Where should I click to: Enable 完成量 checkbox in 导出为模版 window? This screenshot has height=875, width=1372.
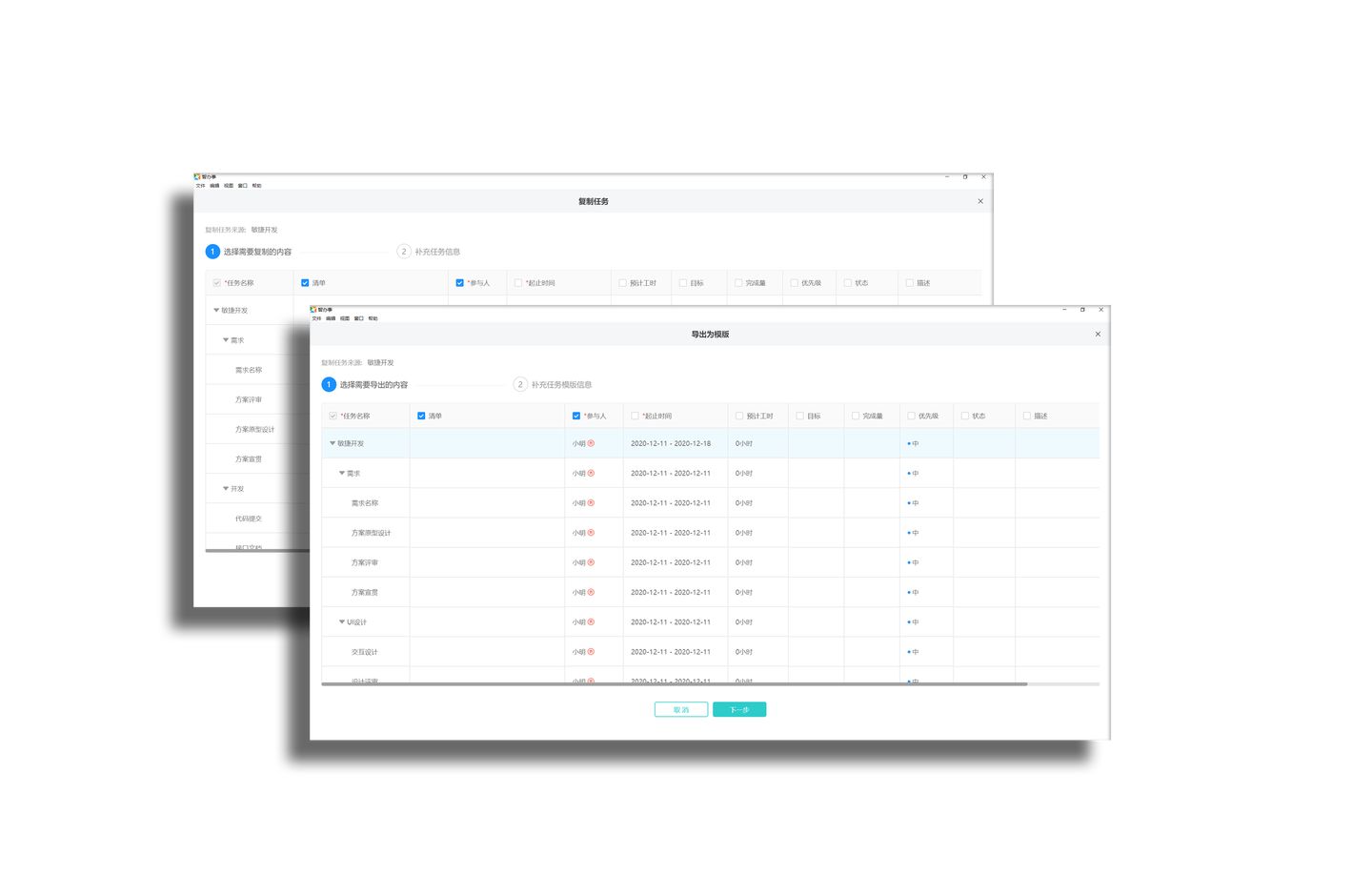855,416
